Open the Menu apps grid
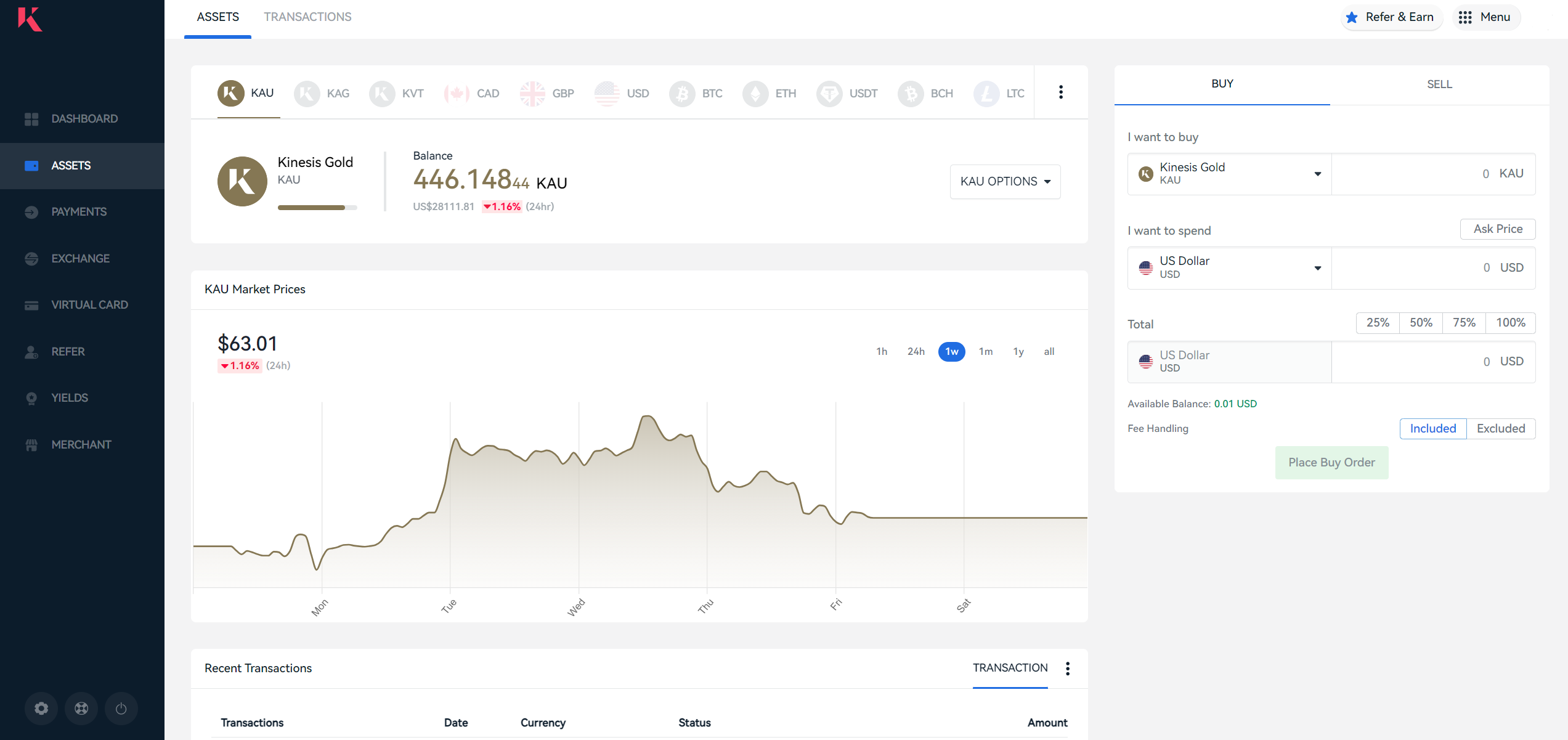The image size is (1568, 740). click(x=1486, y=17)
